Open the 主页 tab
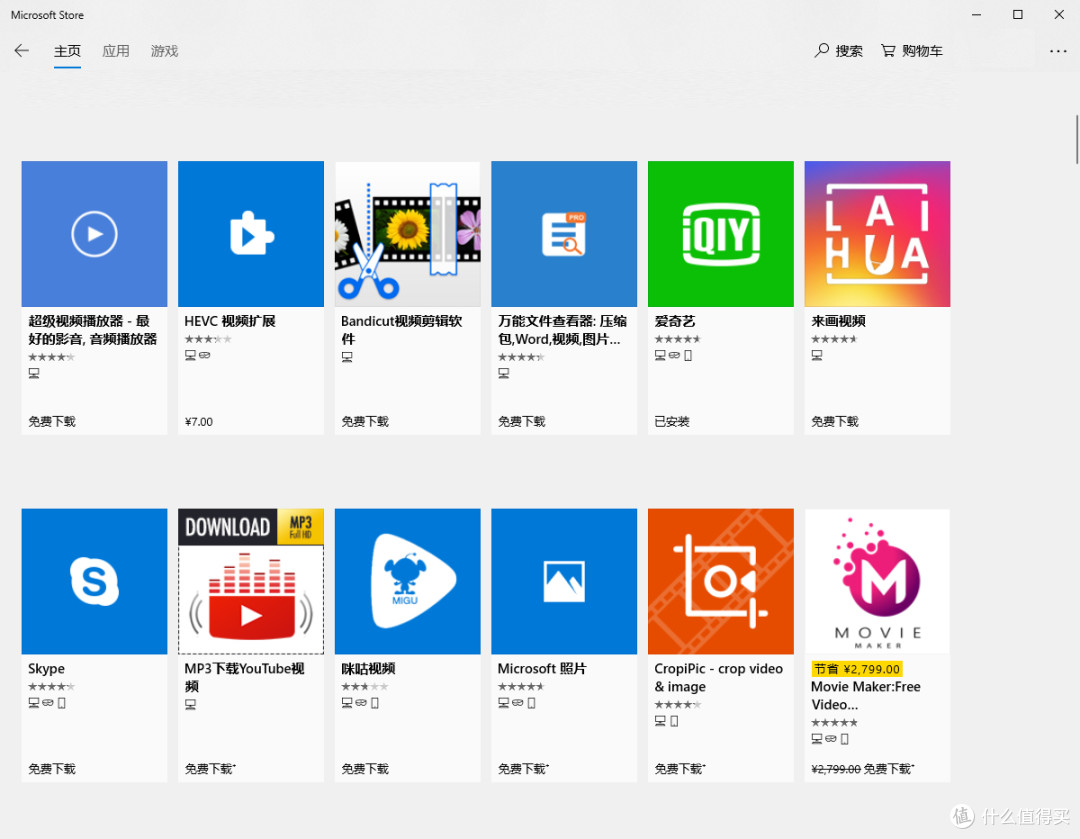Image resolution: width=1080 pixels, height=839 pixels. pos(68,51)
